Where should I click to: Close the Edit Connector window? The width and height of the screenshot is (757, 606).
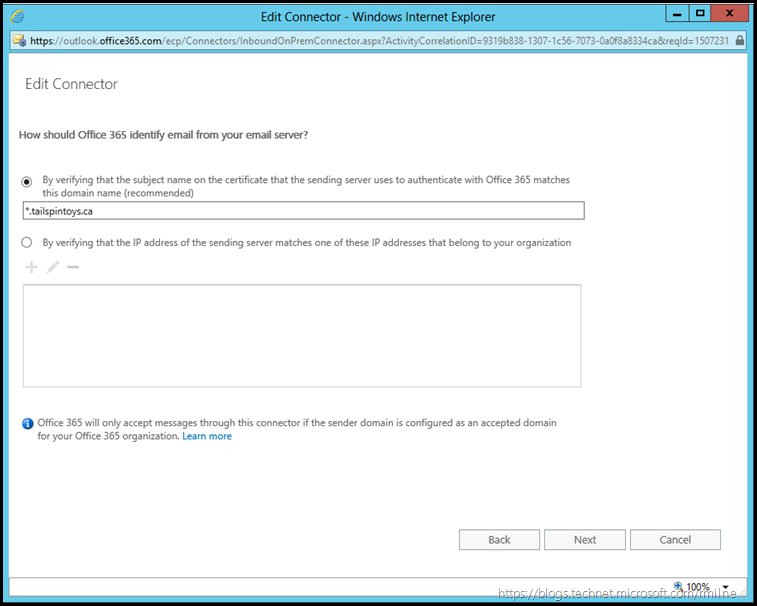click(731, 15)
